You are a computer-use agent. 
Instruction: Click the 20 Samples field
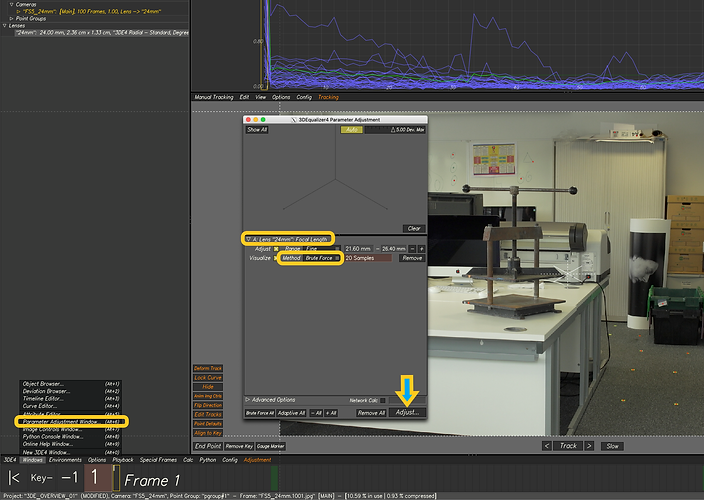[x=368, y=258]
